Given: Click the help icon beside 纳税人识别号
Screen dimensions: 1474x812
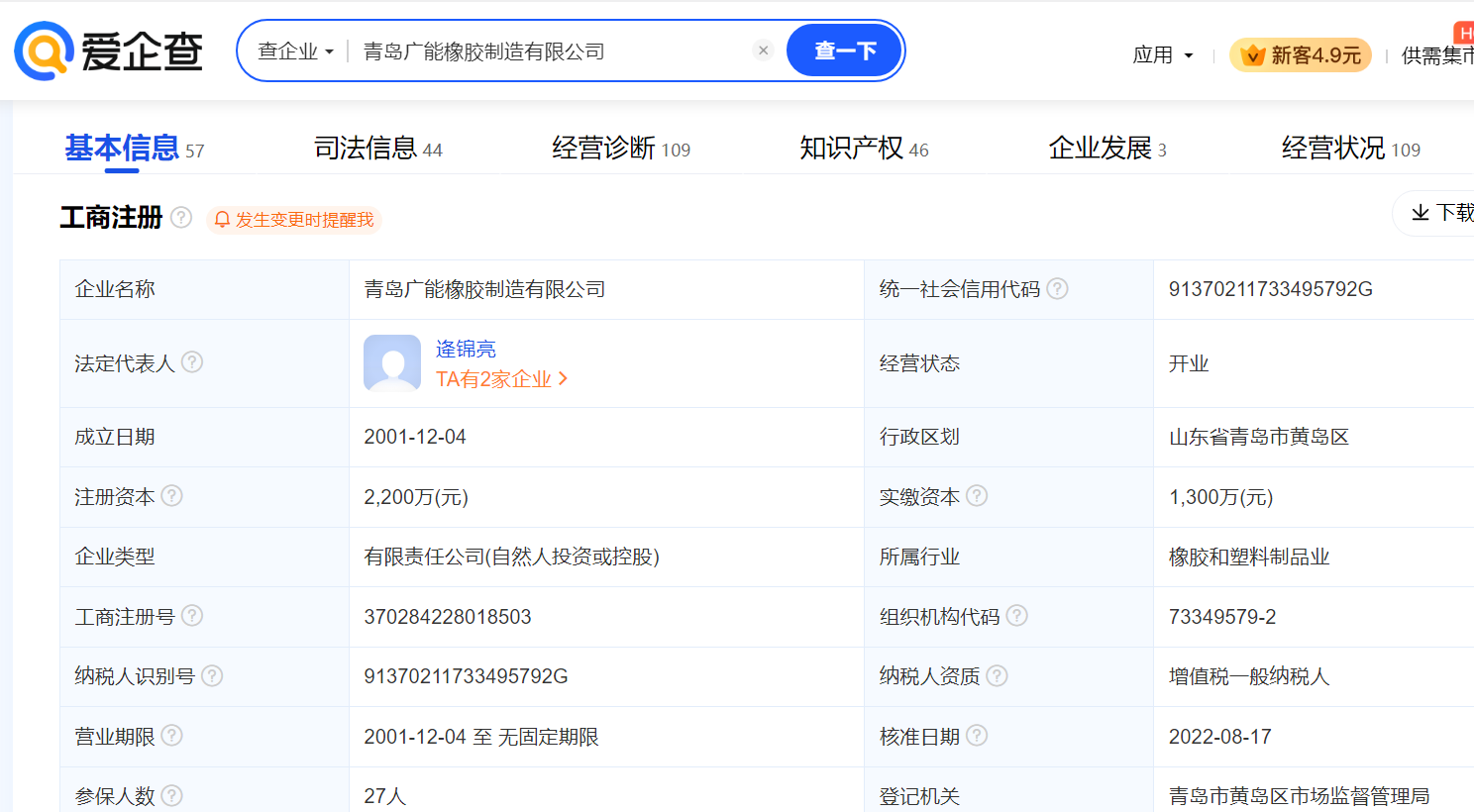Looking at the screenshot, I should (212, 675).
